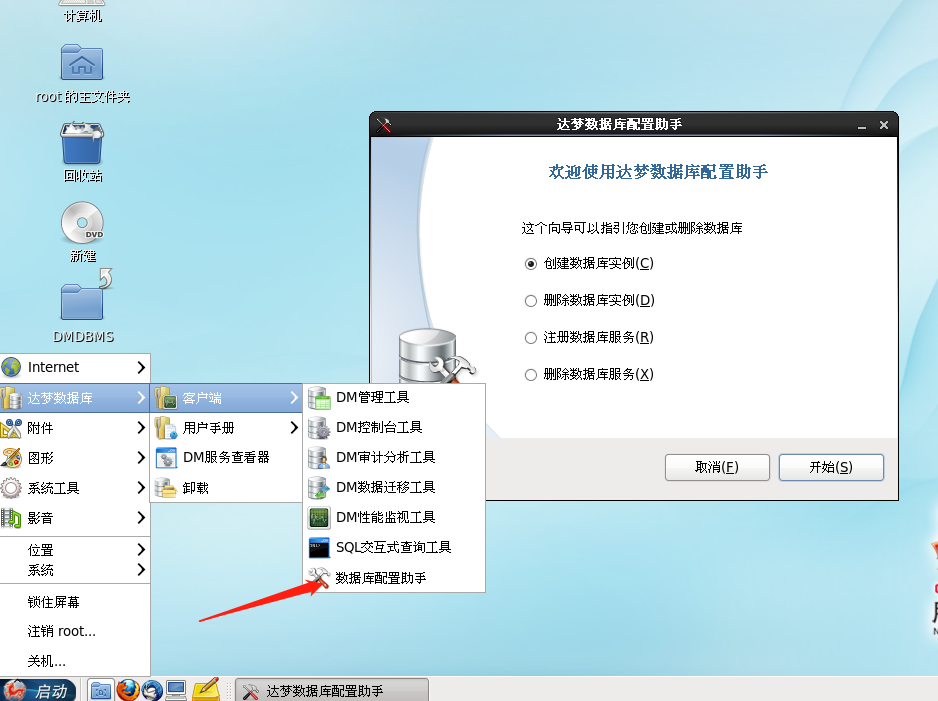Image resolution: width=938 pixels, height=701 pixels.
Task: Select the DMDBMS folder on desktop
Action: coord(83,307)
